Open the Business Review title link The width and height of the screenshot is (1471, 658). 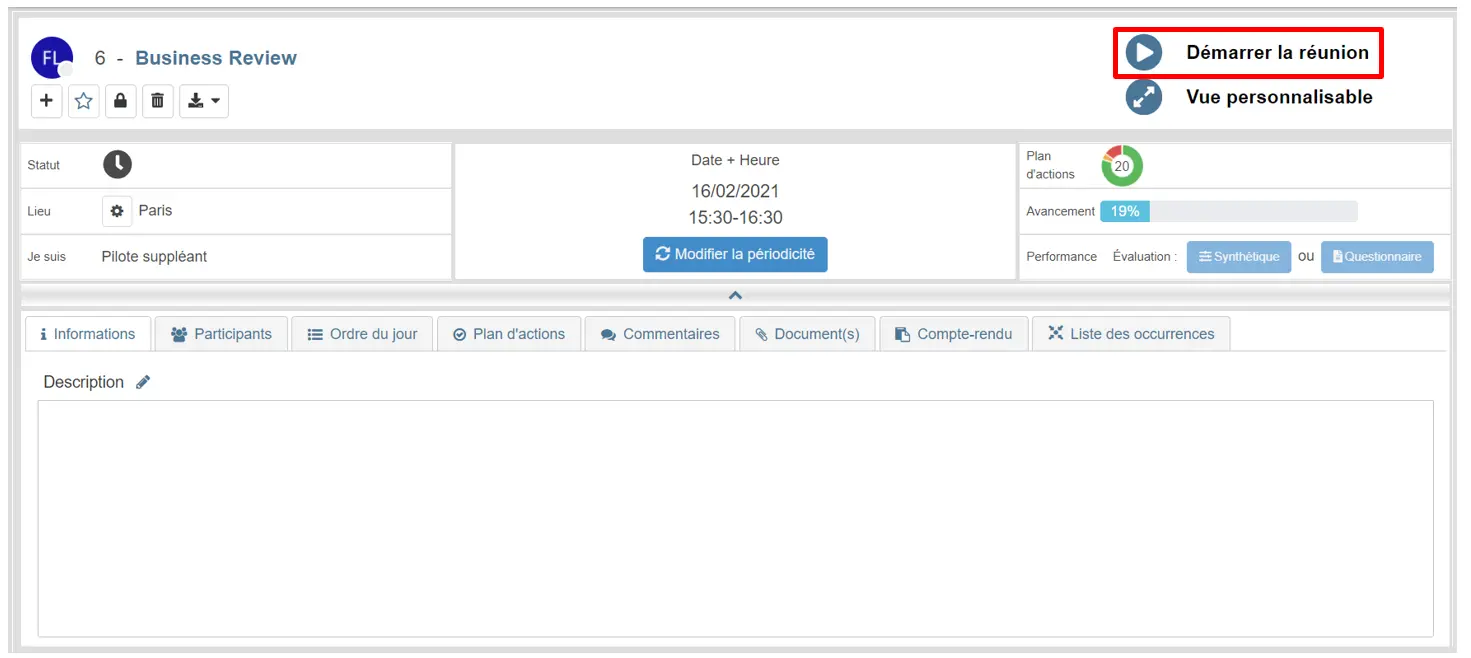click(216, 58)
